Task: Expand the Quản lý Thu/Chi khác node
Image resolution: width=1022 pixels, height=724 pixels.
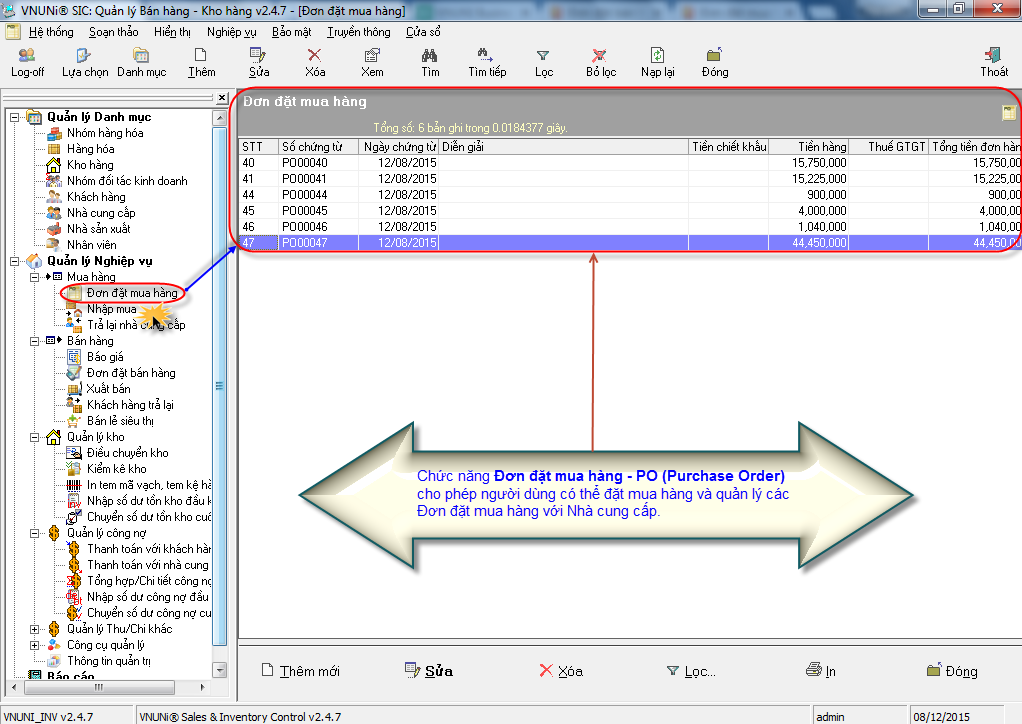Action: (x=35, y=629)
